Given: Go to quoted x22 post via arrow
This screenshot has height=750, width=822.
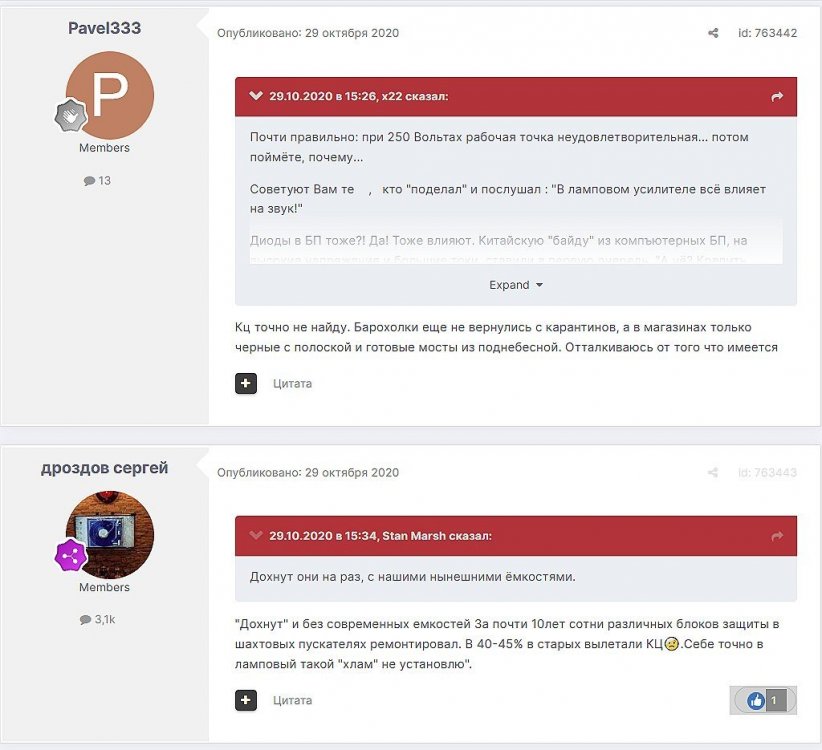Looking at the screenshot, I should [777, 97].
